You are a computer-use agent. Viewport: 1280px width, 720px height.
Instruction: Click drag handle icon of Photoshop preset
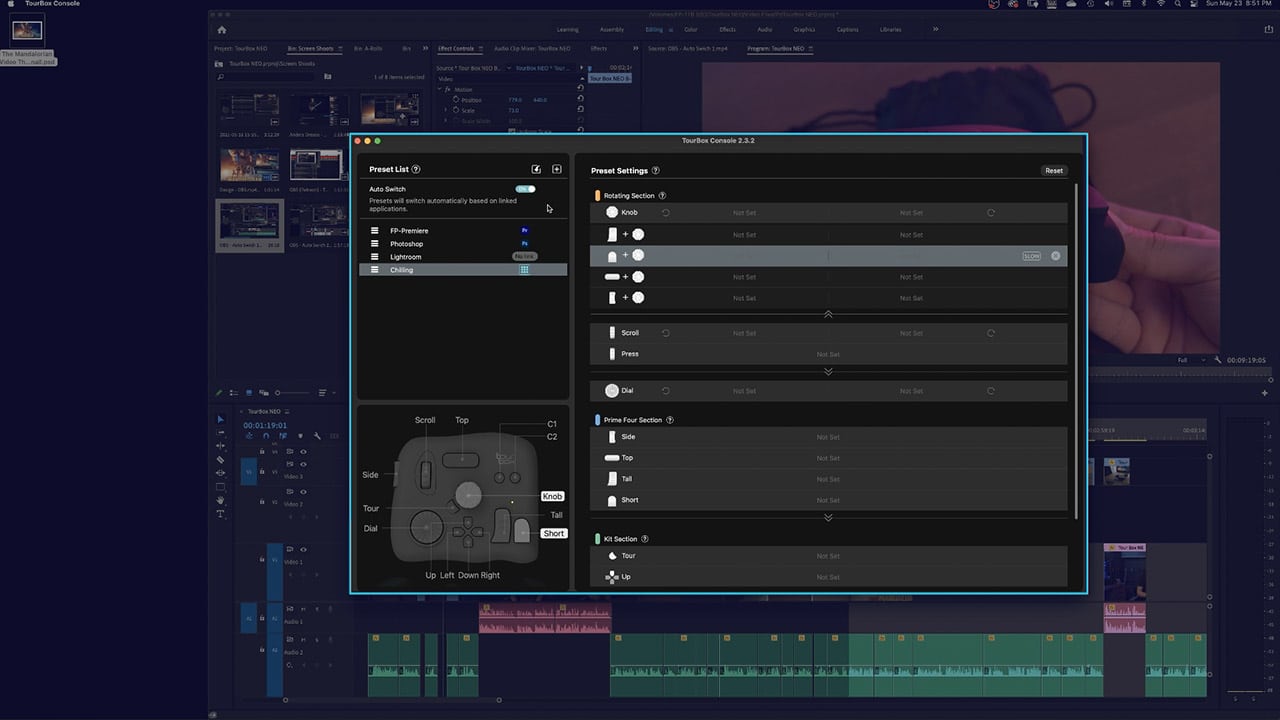point(375,244)
